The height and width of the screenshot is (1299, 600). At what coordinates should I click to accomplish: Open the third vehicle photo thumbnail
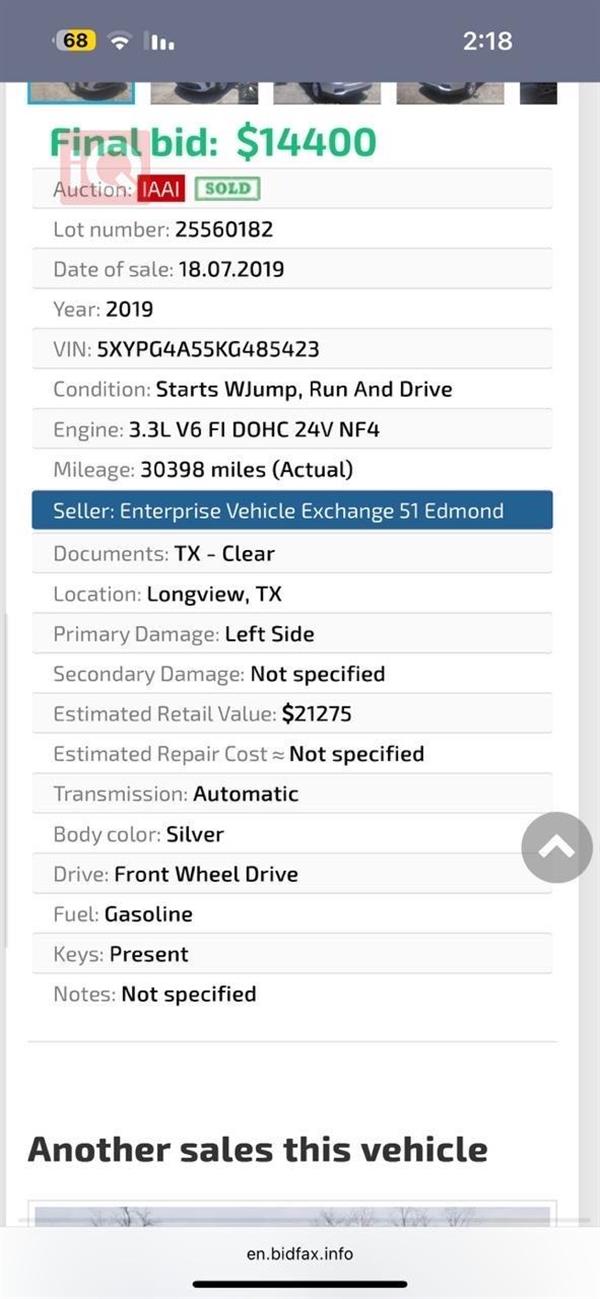pyautogui.click(x=327, y=92)
